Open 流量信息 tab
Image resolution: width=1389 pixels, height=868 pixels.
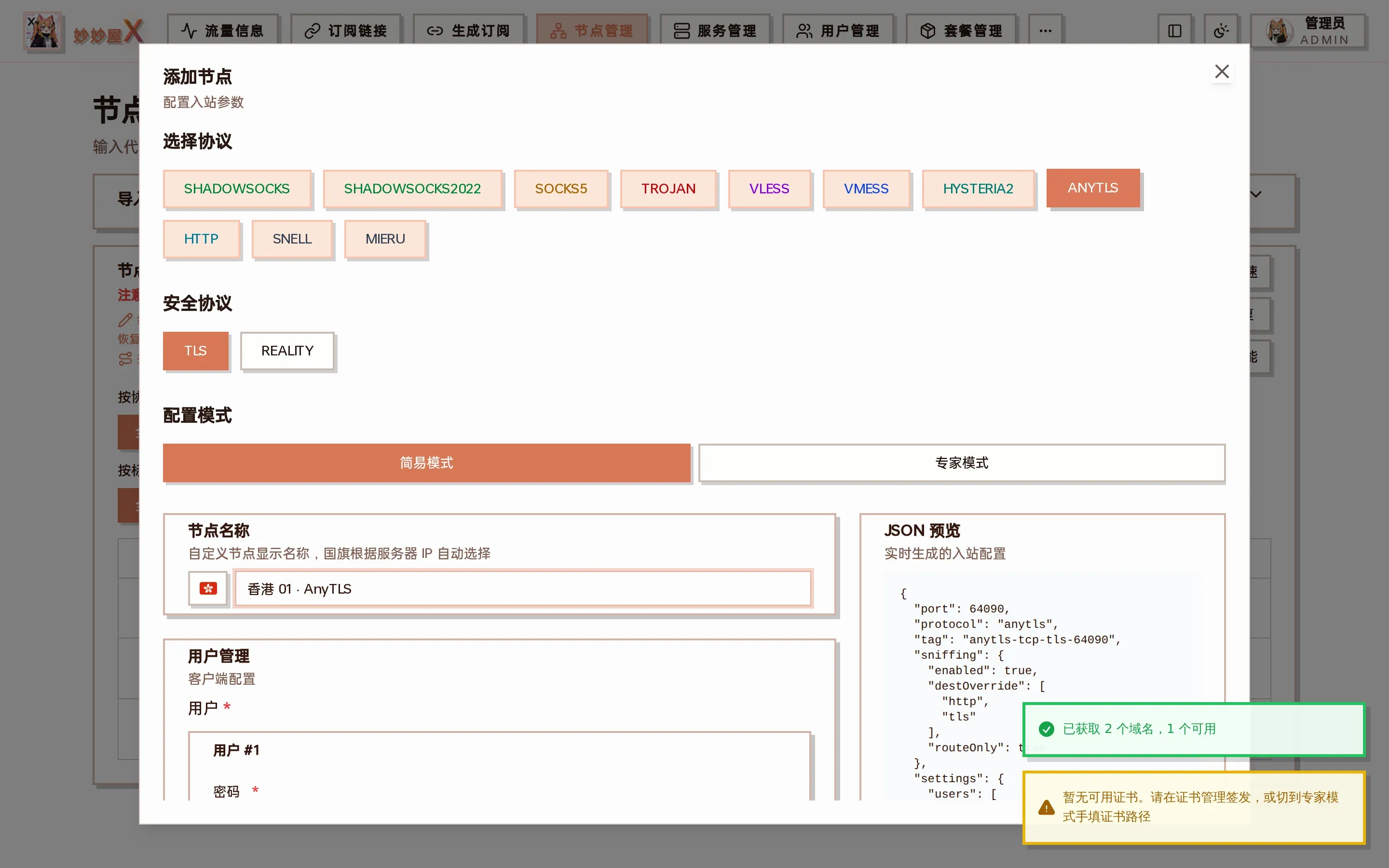[222, 31]
